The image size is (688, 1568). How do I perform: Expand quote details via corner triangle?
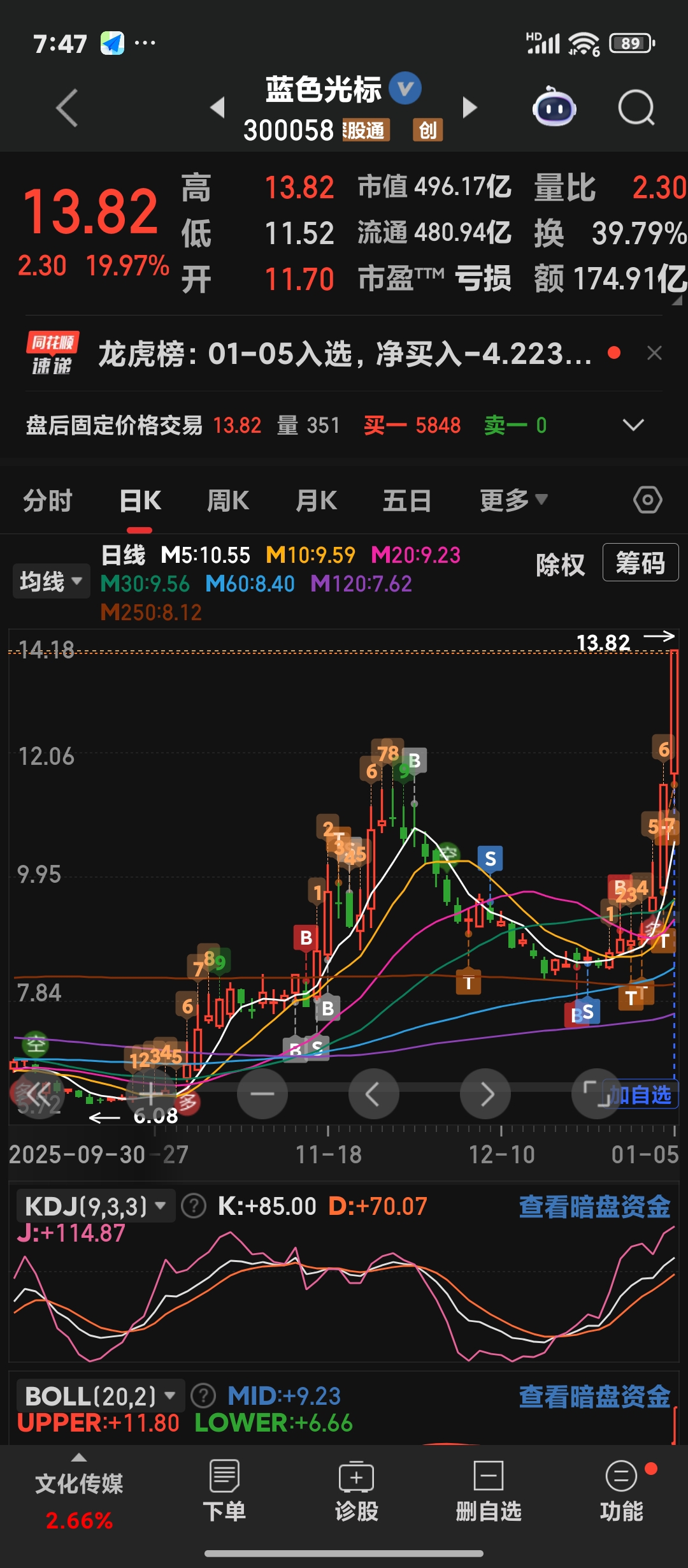tap(676, 300)
